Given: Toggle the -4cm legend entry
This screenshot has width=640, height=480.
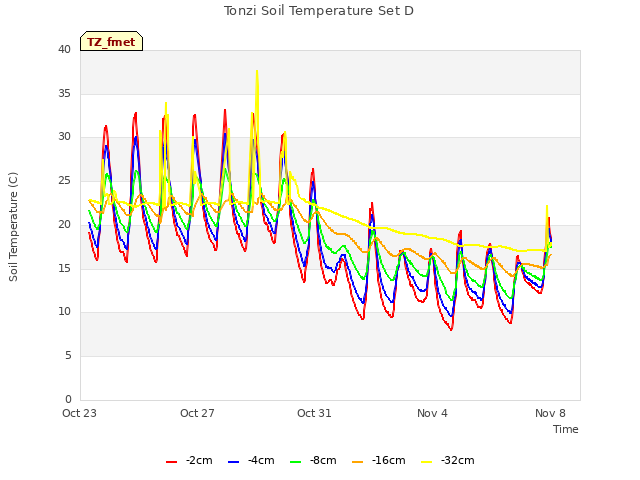Looking at the screenshot, I should (x=251, y=461).
